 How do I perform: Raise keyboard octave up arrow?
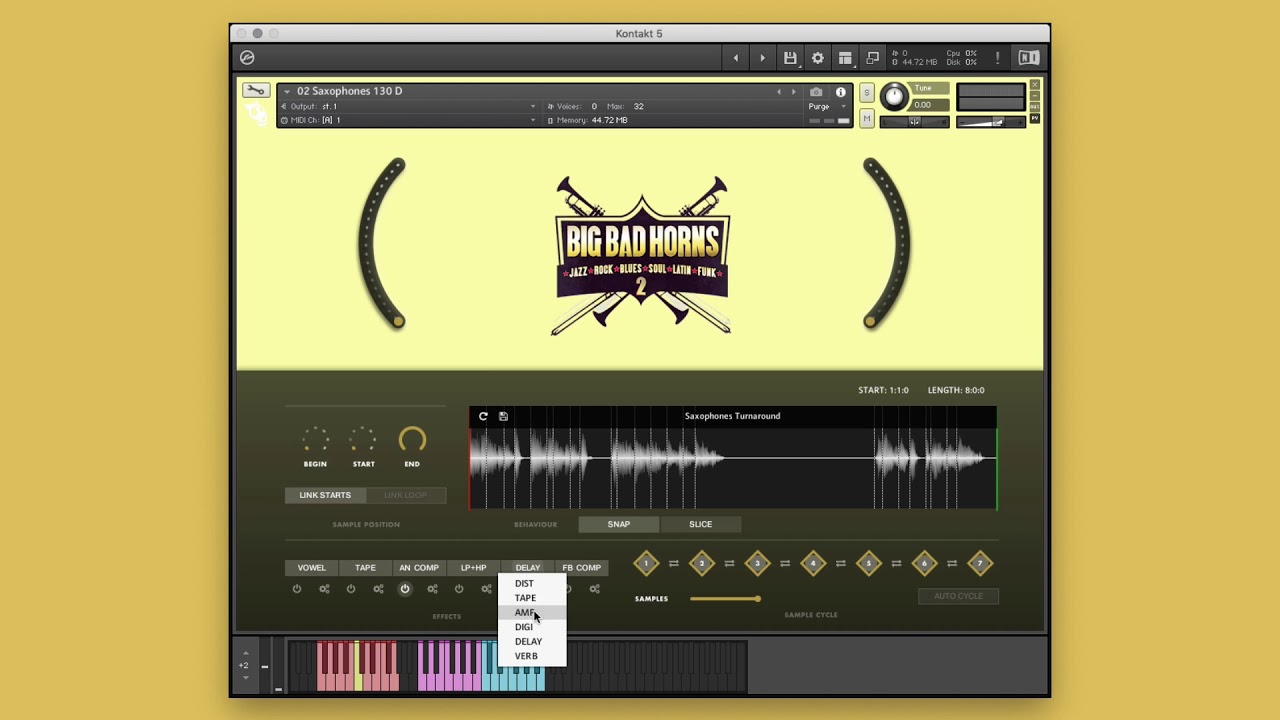246,653
